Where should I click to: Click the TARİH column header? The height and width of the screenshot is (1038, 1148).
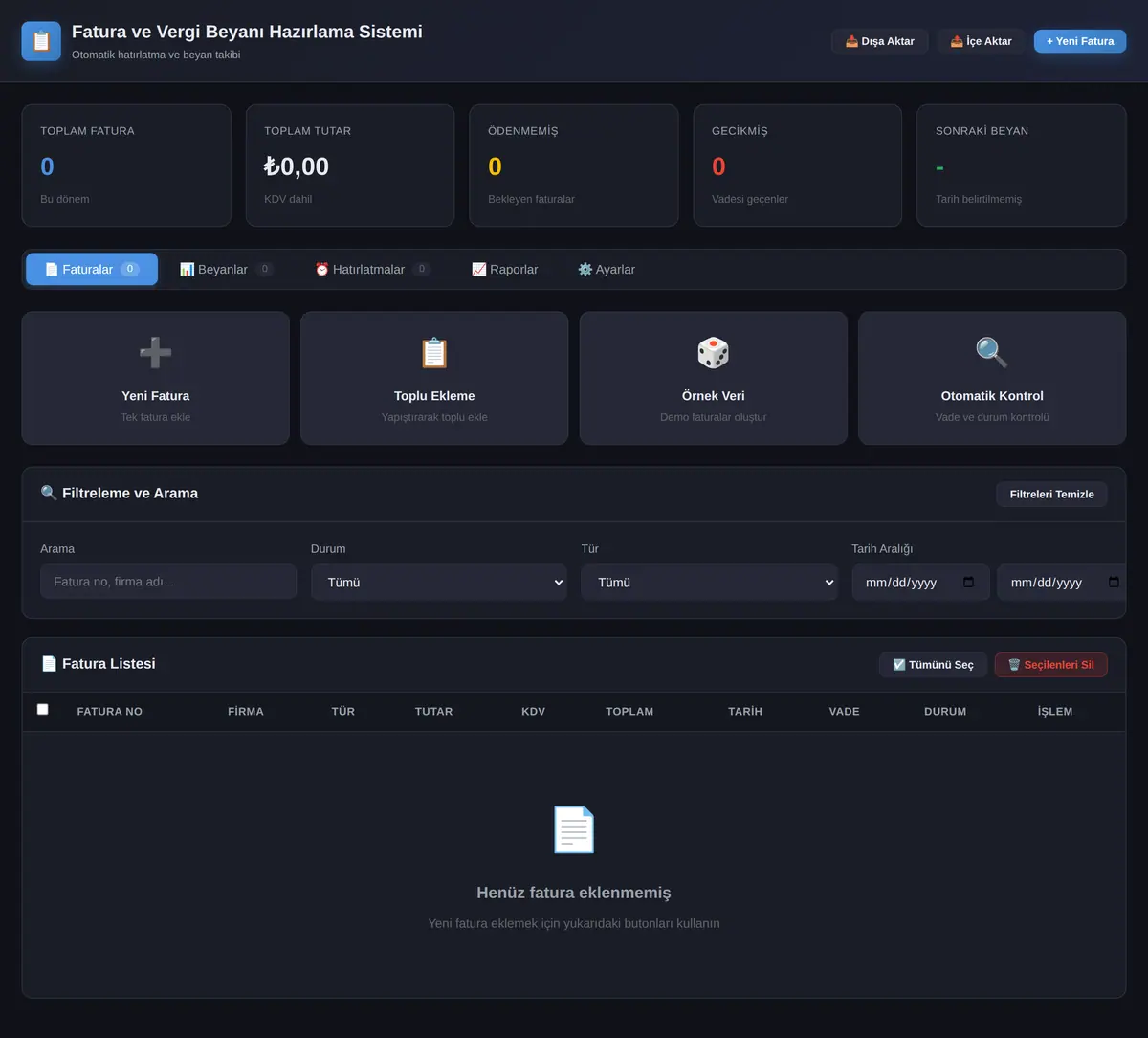pyautogui.click(x=745, y=712)
